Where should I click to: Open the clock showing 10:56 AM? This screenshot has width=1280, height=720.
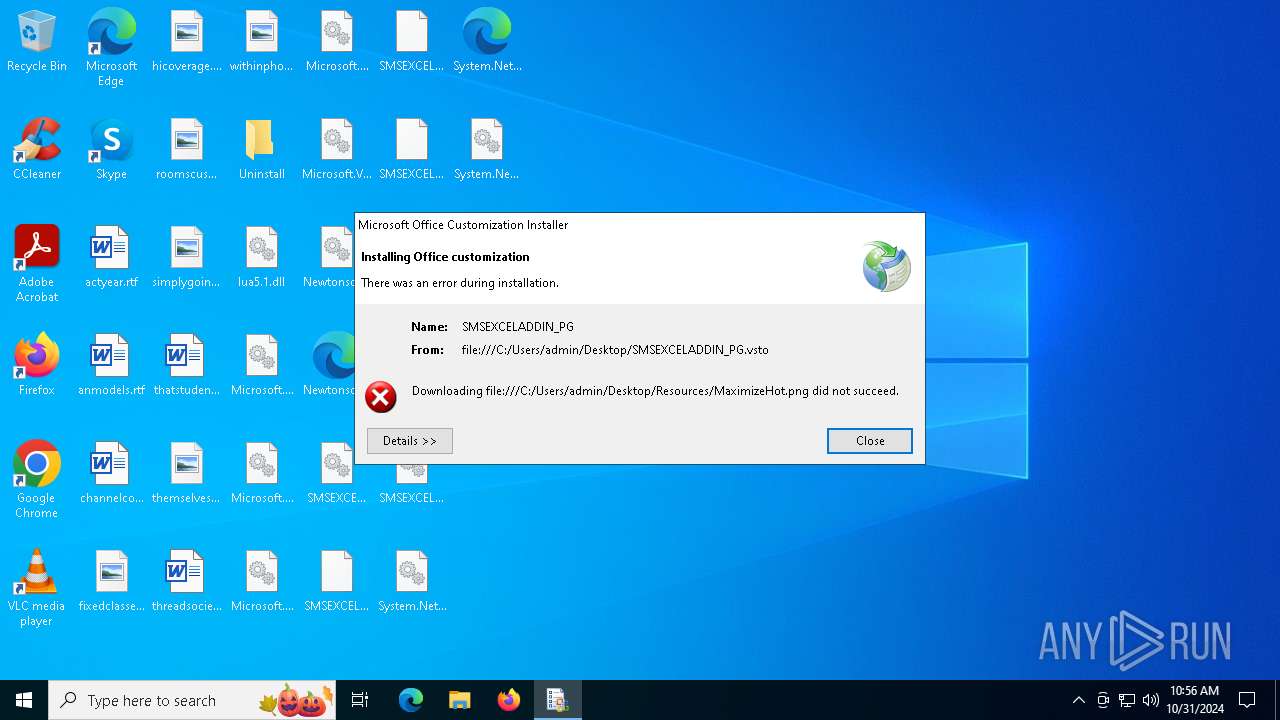pos(1195,700)
